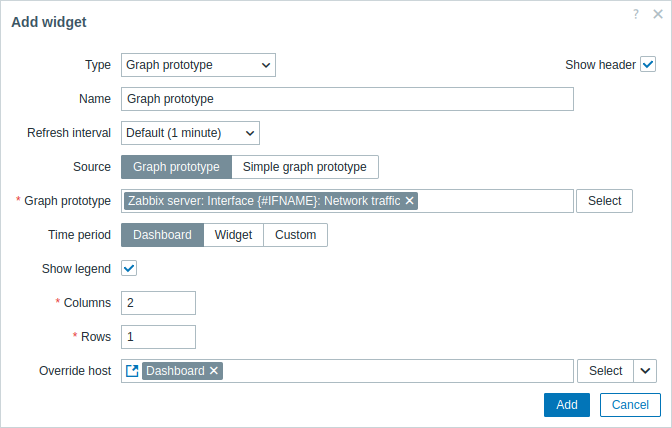Cancel the widget dialog
Viewport: 672px width, 428px height.
pyautogui.click(x=630, y=404)
